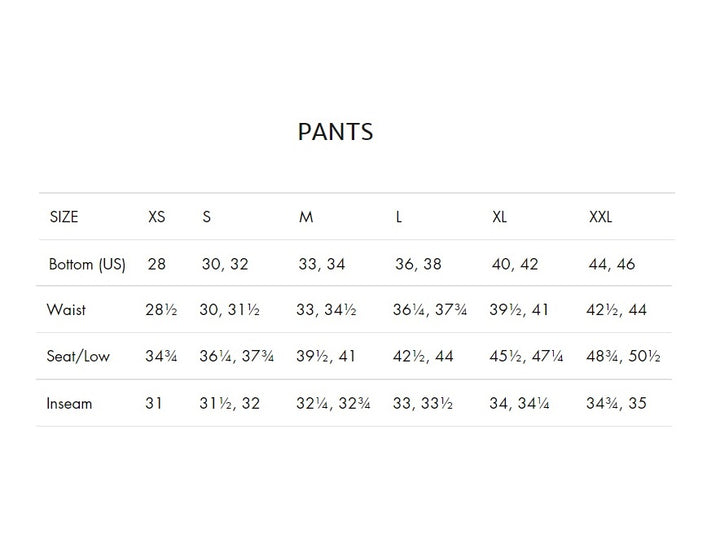Screen dimensions: 720x543
Task: Click the Seat/Low row label
Action: (78, 356)
